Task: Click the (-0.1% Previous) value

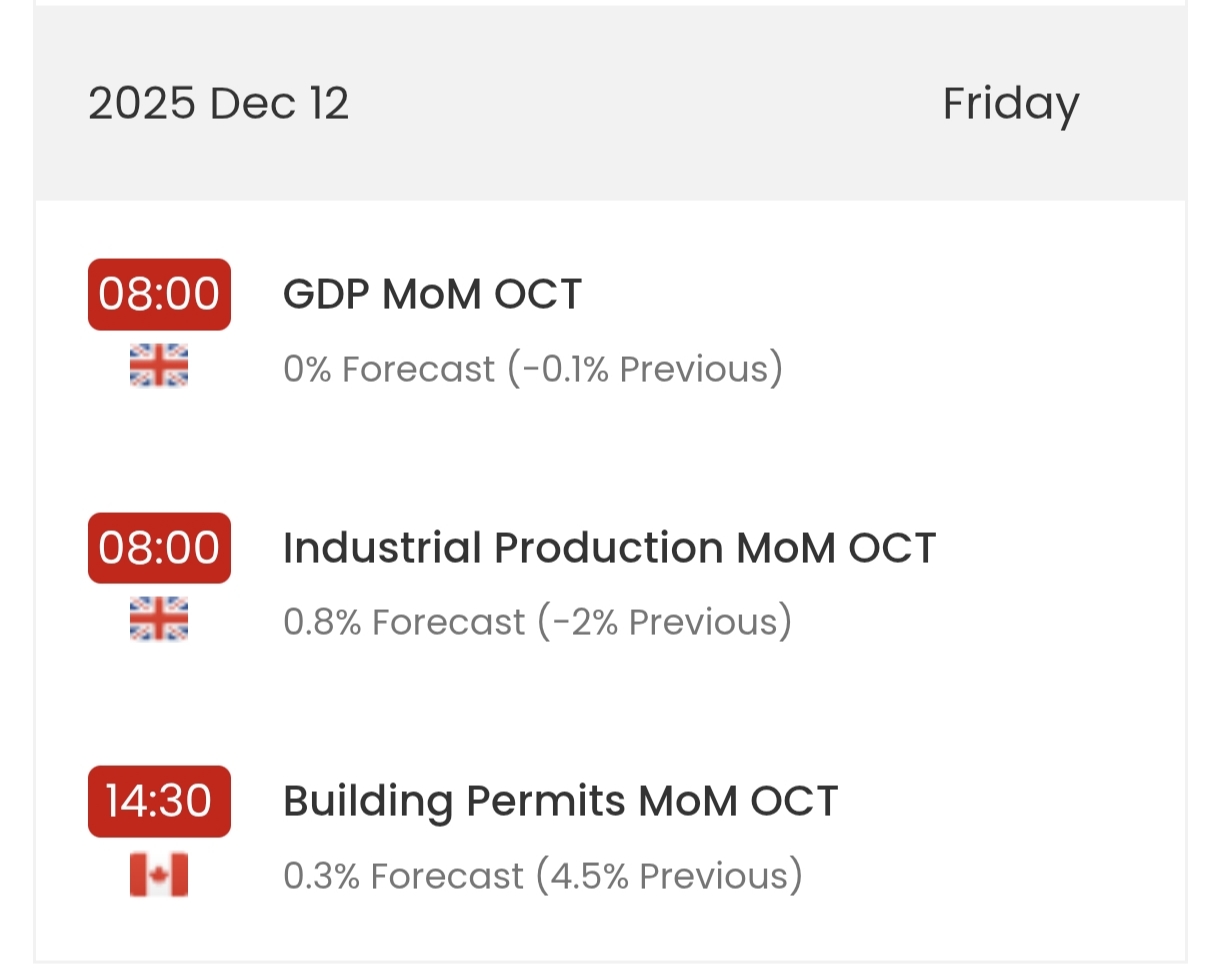Action: coord(645,369)
